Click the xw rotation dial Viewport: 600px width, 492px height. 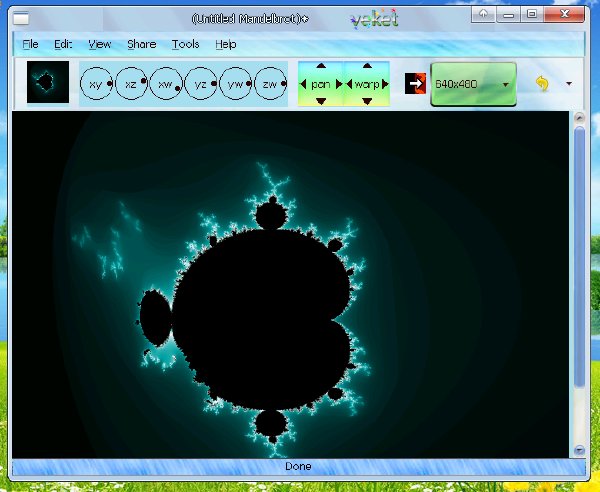point(166,83)
